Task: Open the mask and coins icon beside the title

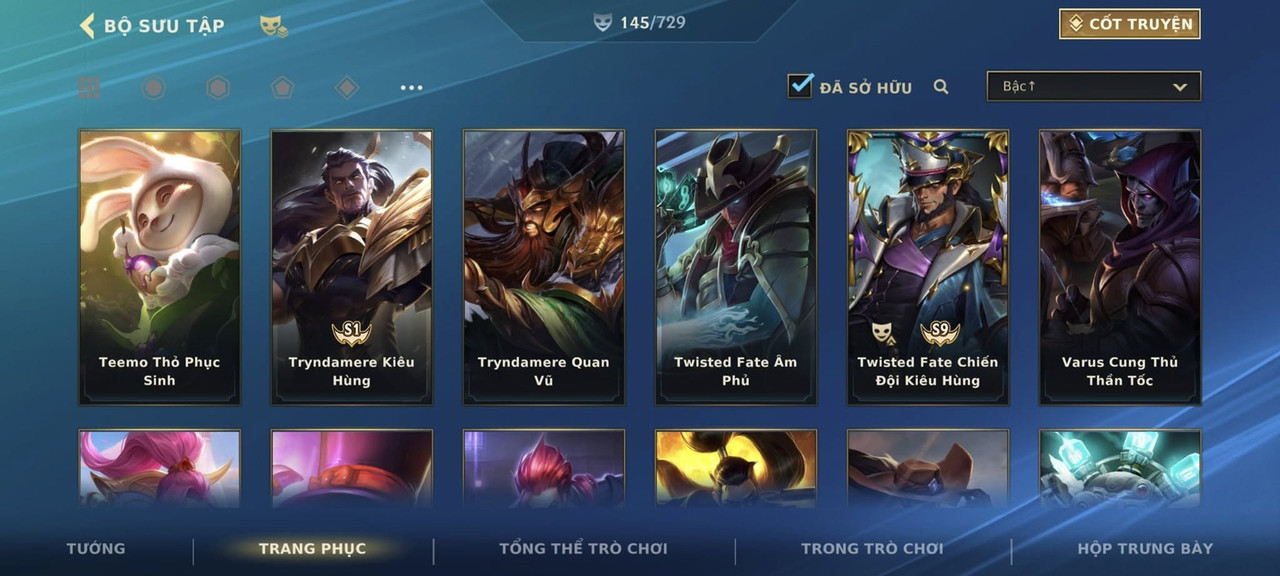Action: pos(273,27)
